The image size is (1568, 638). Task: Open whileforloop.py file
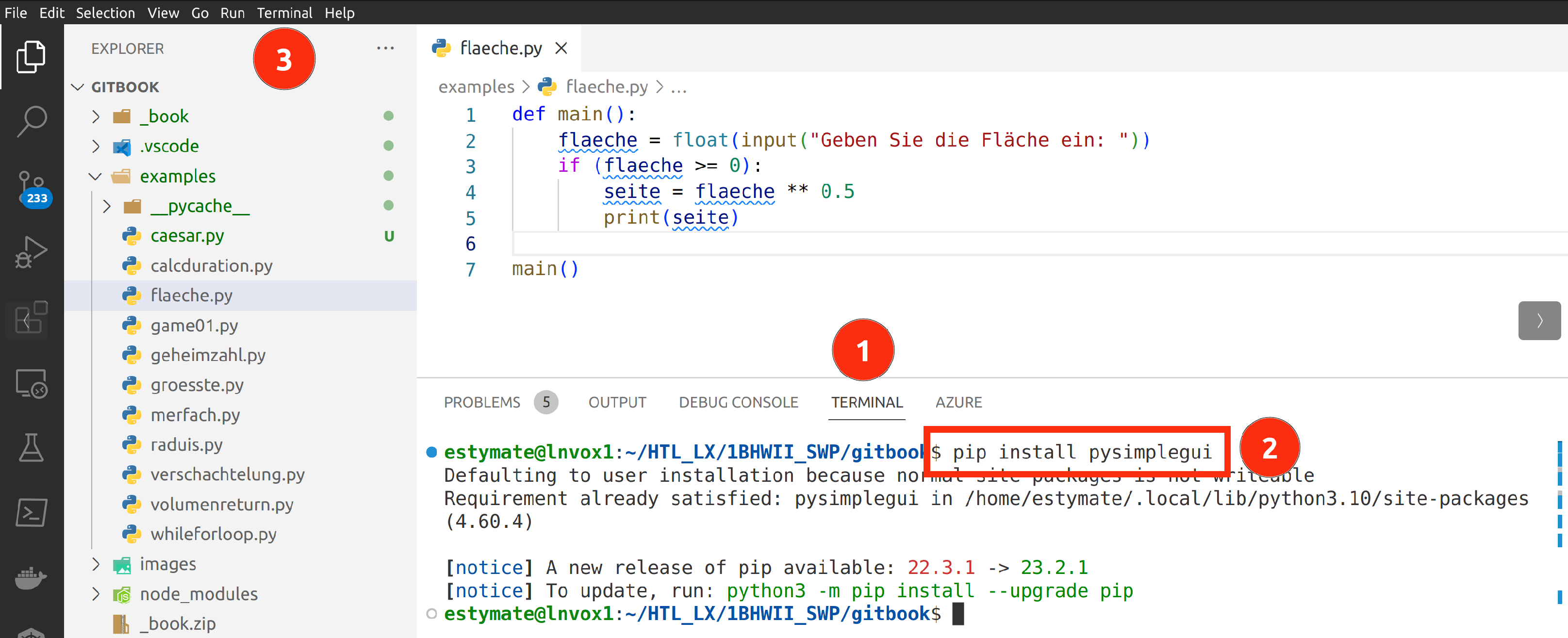[240, 534]
